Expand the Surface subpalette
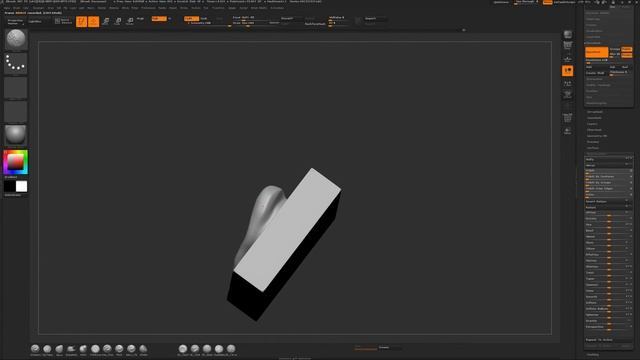 tap(593, 148)
